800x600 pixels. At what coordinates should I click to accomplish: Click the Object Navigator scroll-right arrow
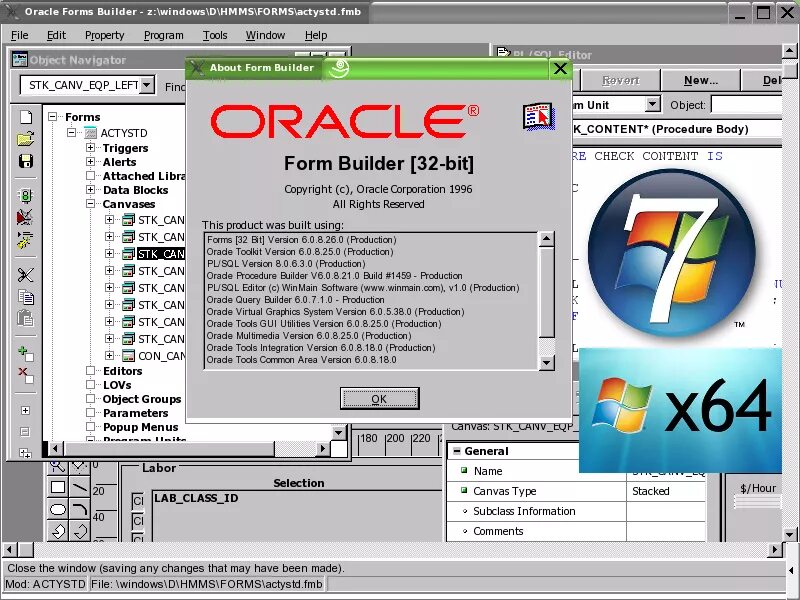(x=322, y=449)
